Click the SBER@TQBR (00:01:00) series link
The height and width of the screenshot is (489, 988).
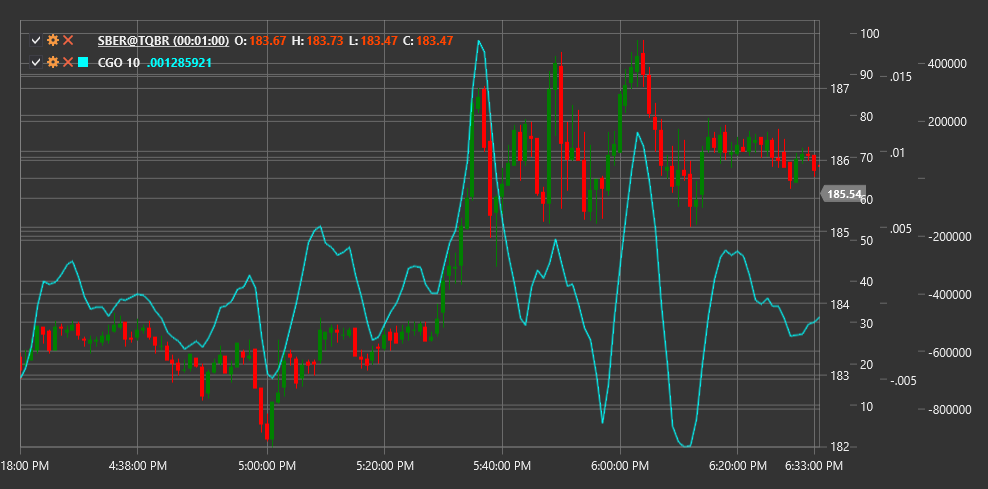coord(163,41)
